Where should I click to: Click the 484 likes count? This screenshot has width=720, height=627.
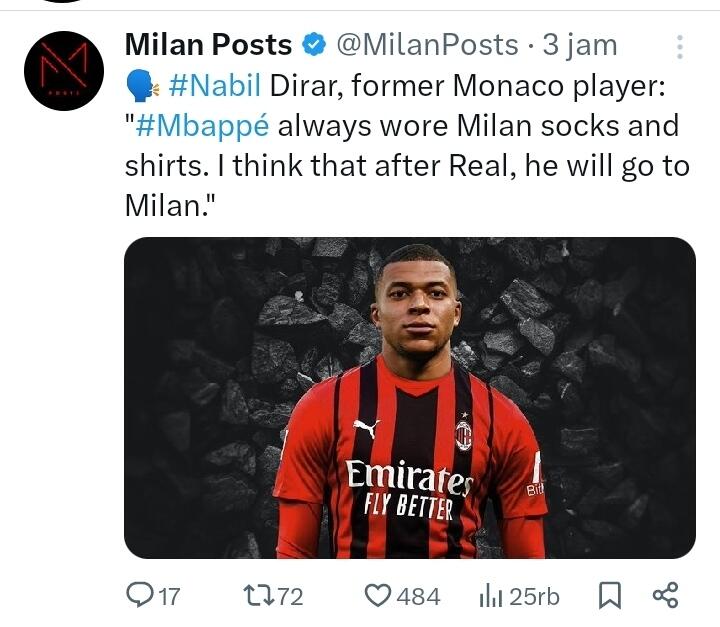[418, 597]
